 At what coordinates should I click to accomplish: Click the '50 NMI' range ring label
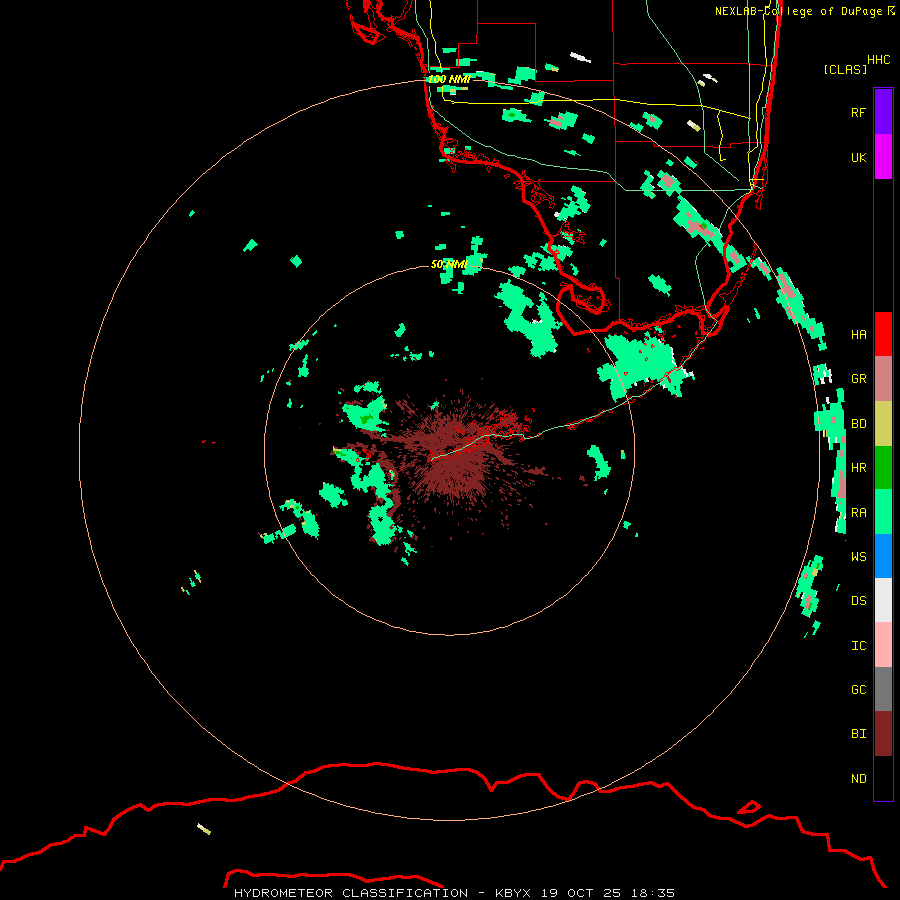(x=449, y=264)
